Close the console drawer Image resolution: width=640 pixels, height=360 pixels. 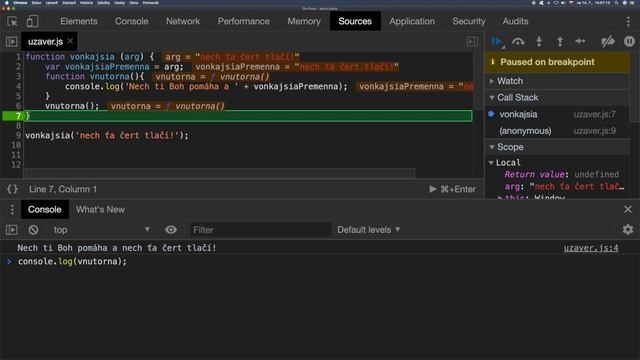[x=628, y=209]
